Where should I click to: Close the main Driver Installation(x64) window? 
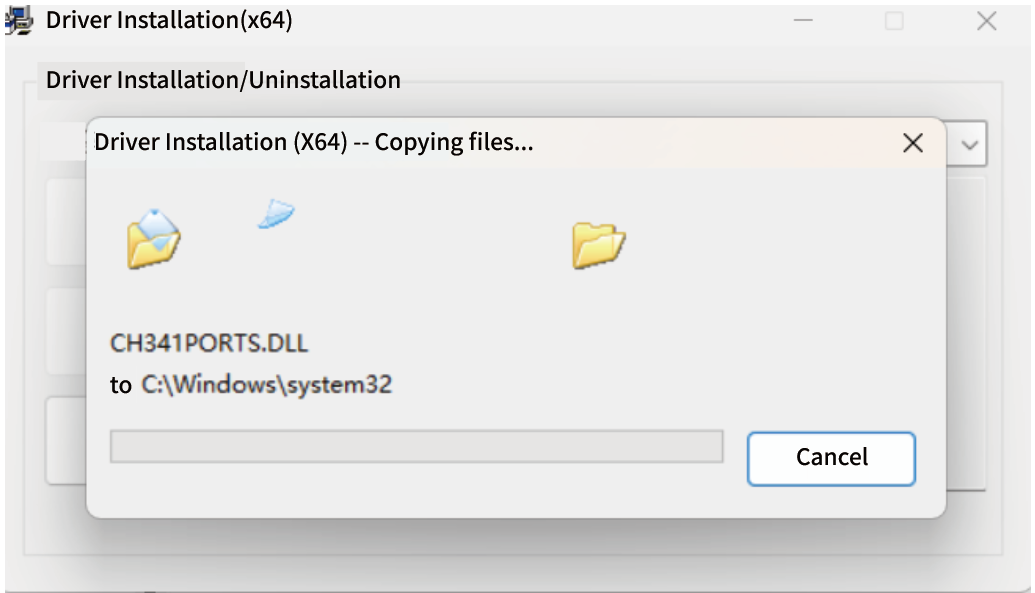click(x=986, y=21)
